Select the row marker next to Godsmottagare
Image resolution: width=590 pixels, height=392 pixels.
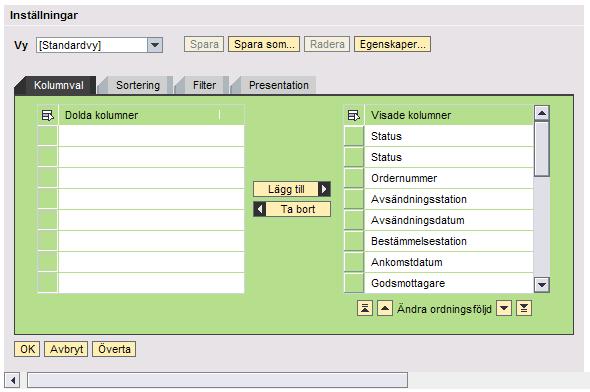(354, 283)
